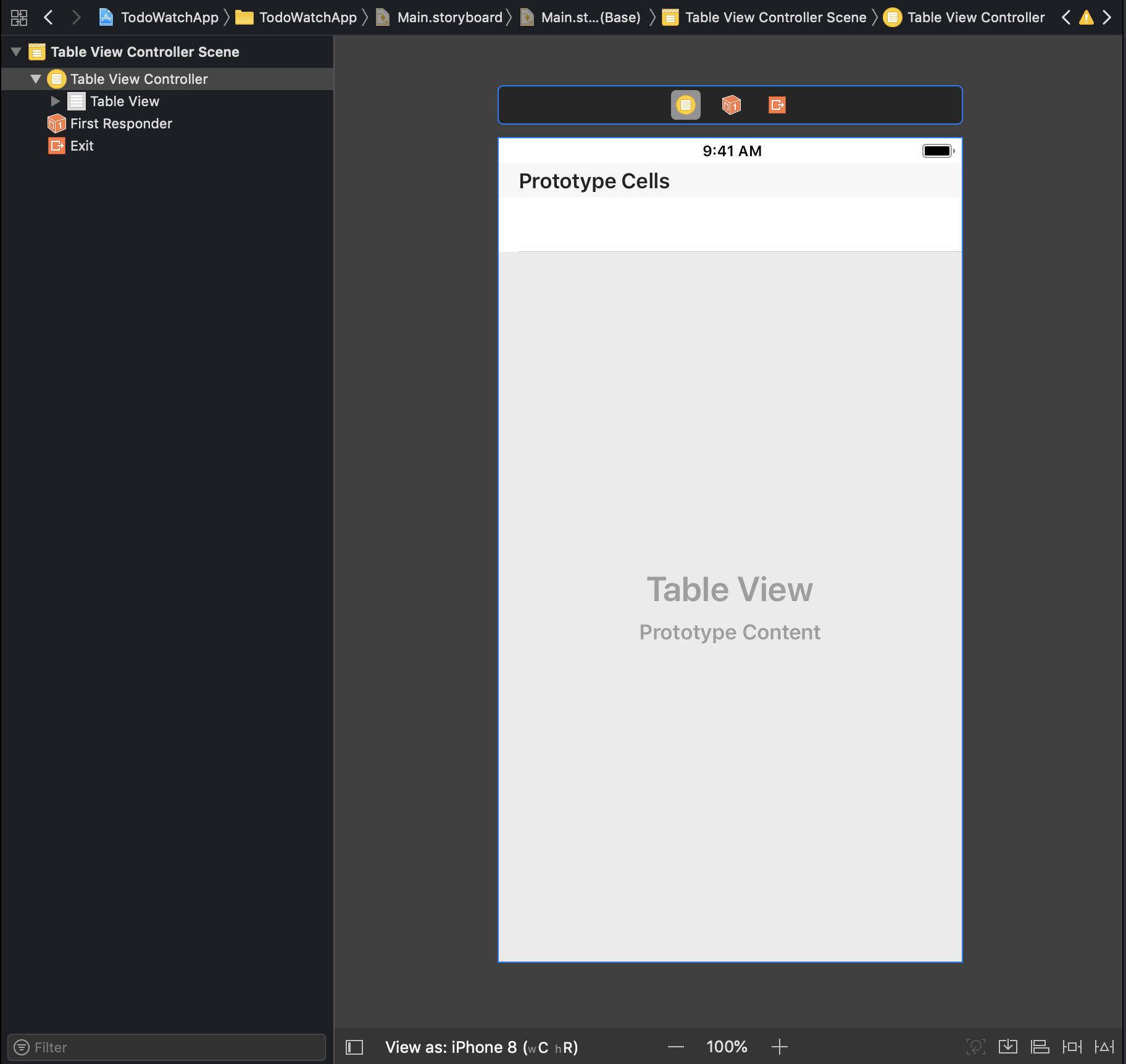Click the Table View Controller Scene breadcrumb
This screenshot has width=1126, height=1064.
764,17
